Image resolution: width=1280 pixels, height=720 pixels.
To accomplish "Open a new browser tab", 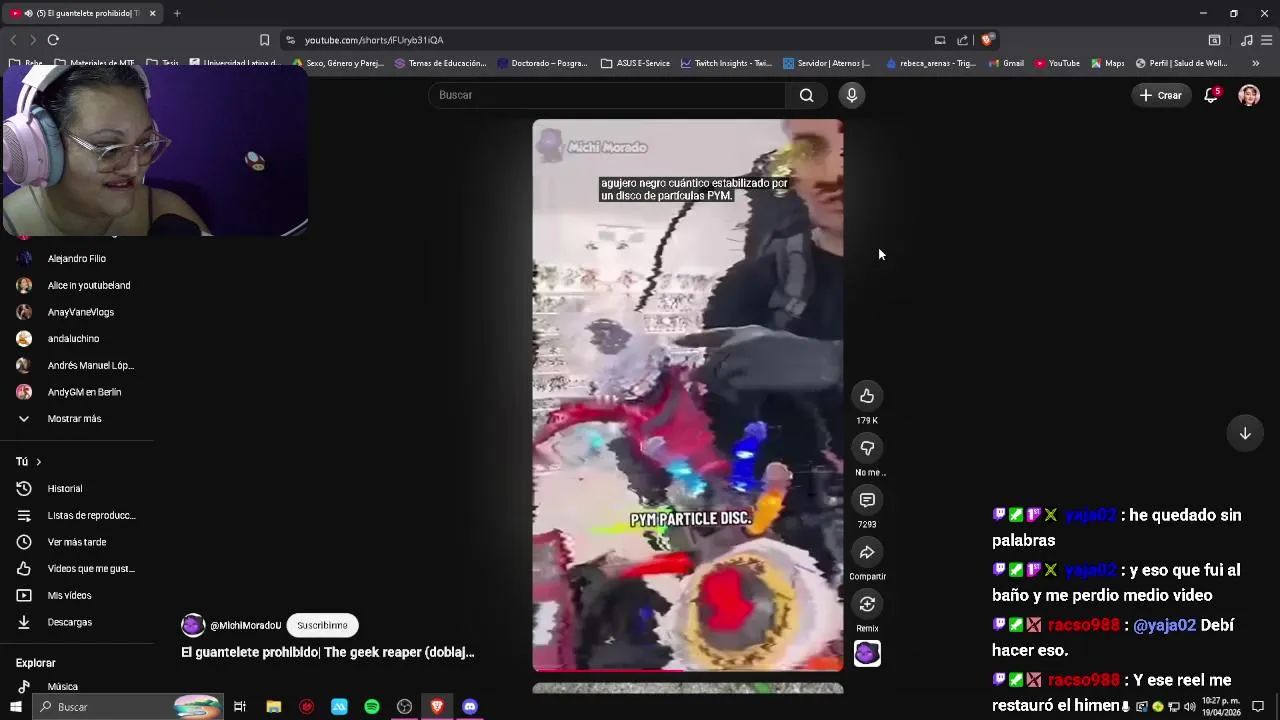I will (x=177, y=13).
